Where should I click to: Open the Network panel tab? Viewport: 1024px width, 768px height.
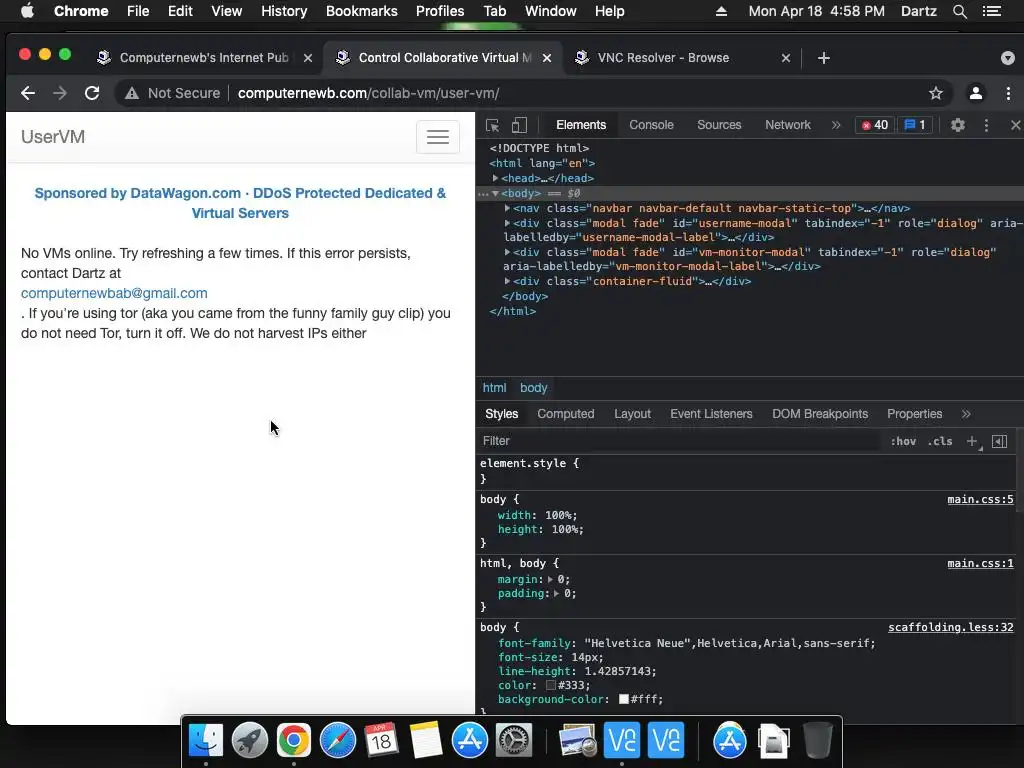788,125
